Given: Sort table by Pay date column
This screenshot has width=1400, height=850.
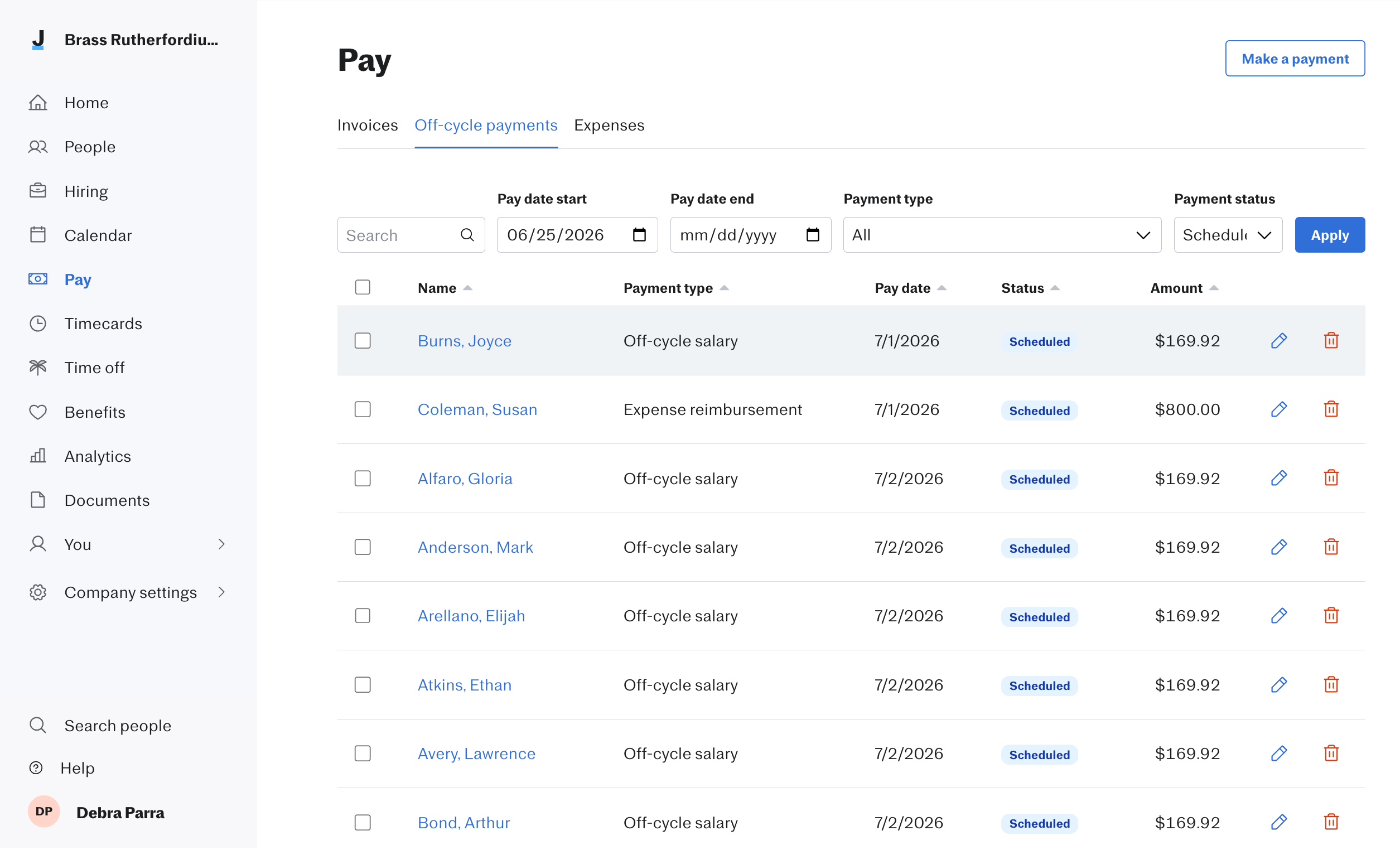Looking at the screenshot, I should 910,289.
